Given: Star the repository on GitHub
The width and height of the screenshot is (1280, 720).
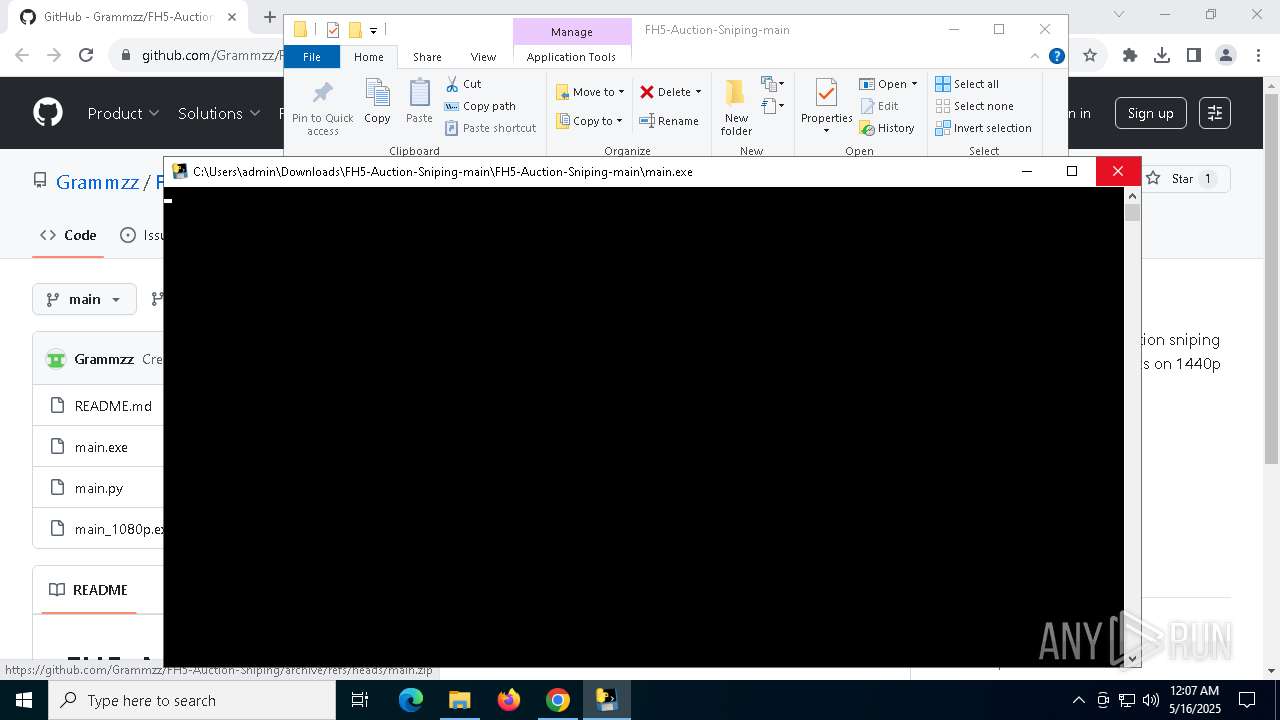Looking at the screenshot, I should coord(1182,178).
